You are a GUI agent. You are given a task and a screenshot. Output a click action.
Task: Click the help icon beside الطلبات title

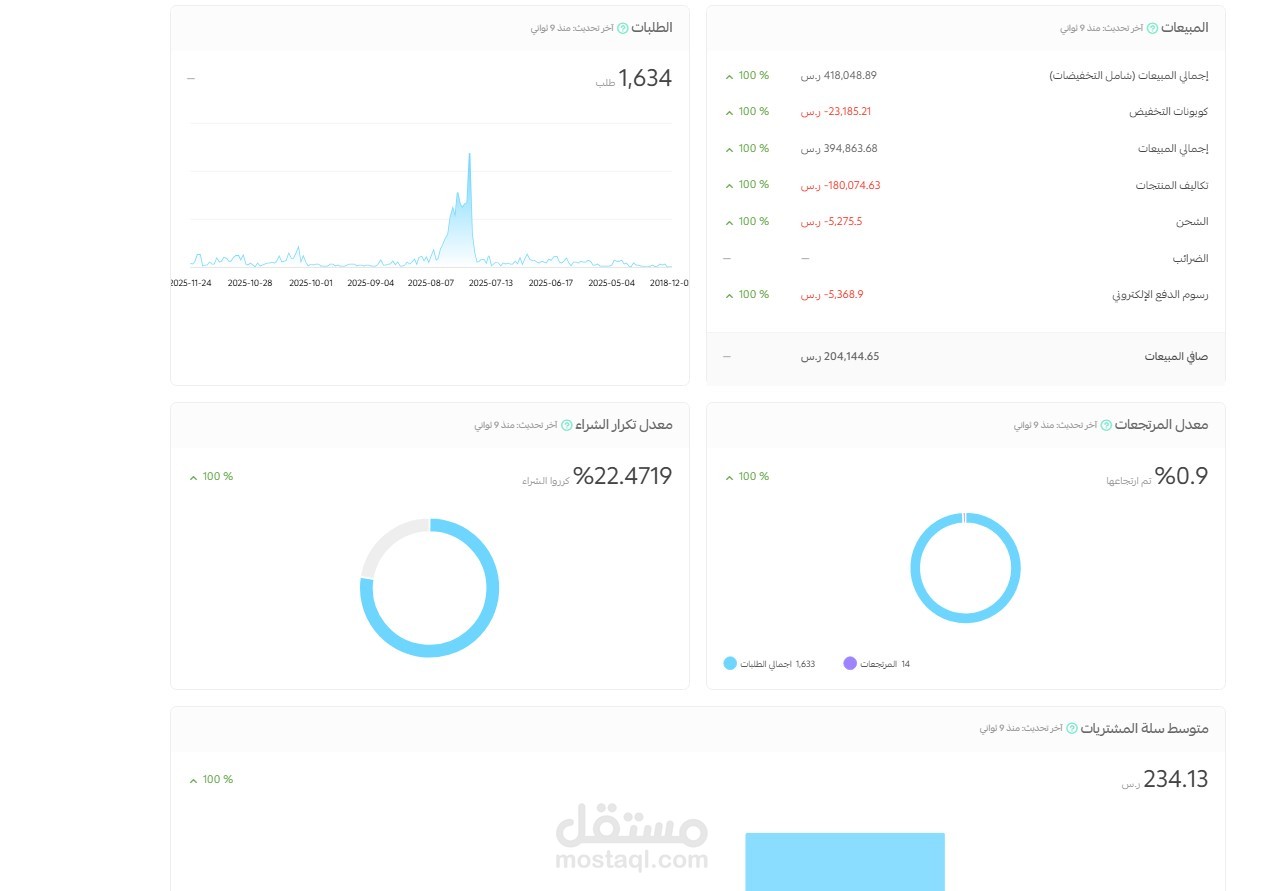(x=623, y=28)
